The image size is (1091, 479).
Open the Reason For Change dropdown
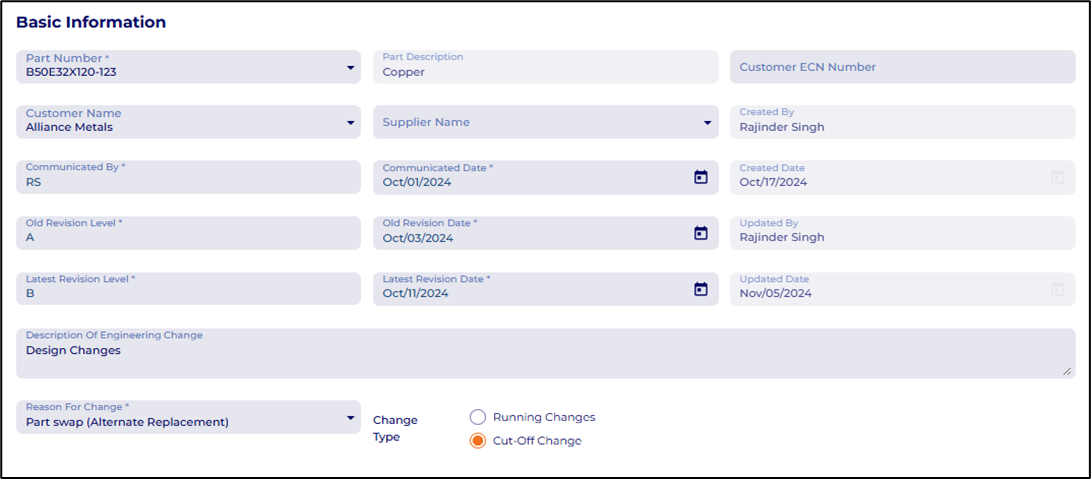(350, 418)
